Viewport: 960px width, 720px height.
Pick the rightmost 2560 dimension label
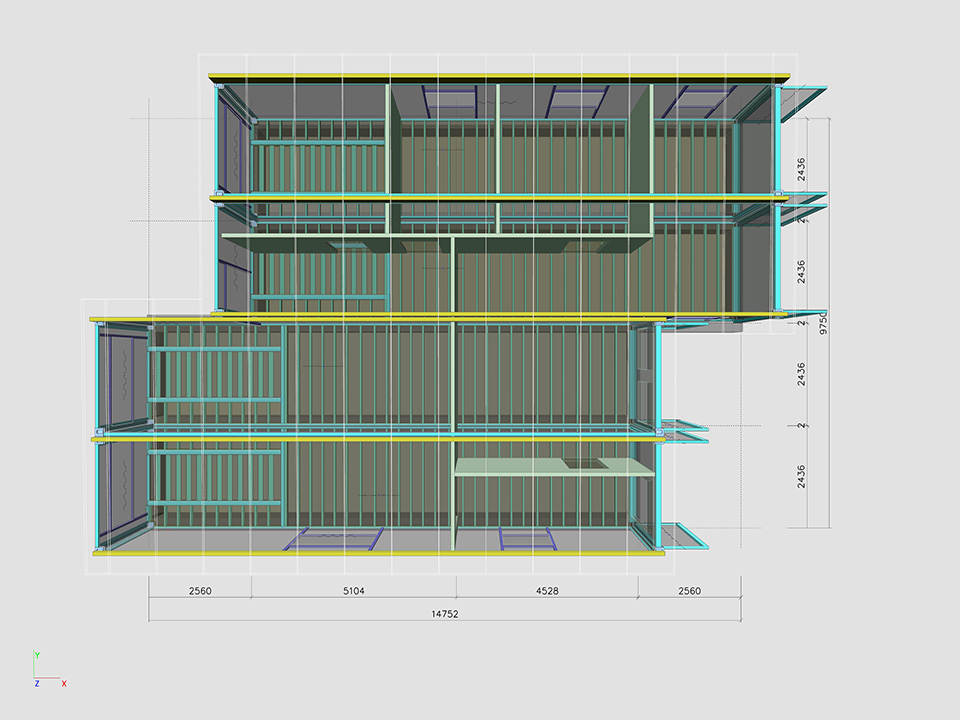tap(689, 591)
